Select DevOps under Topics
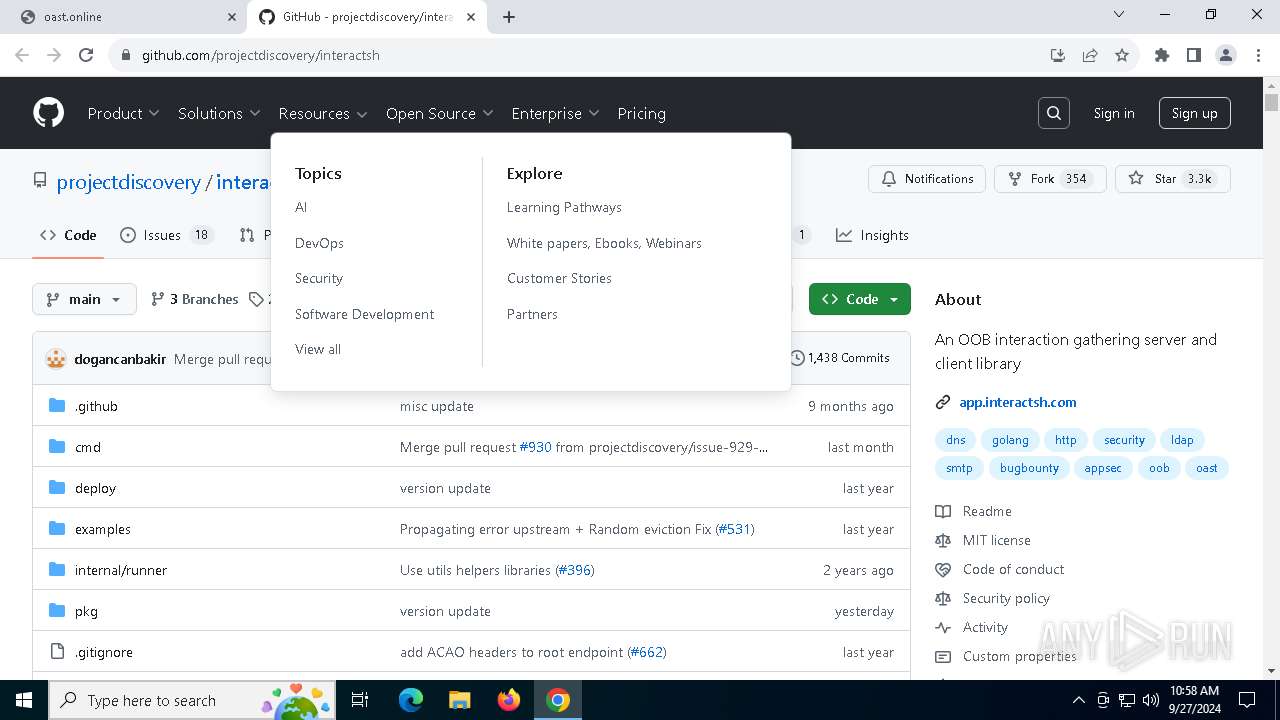 click(319, 243)
